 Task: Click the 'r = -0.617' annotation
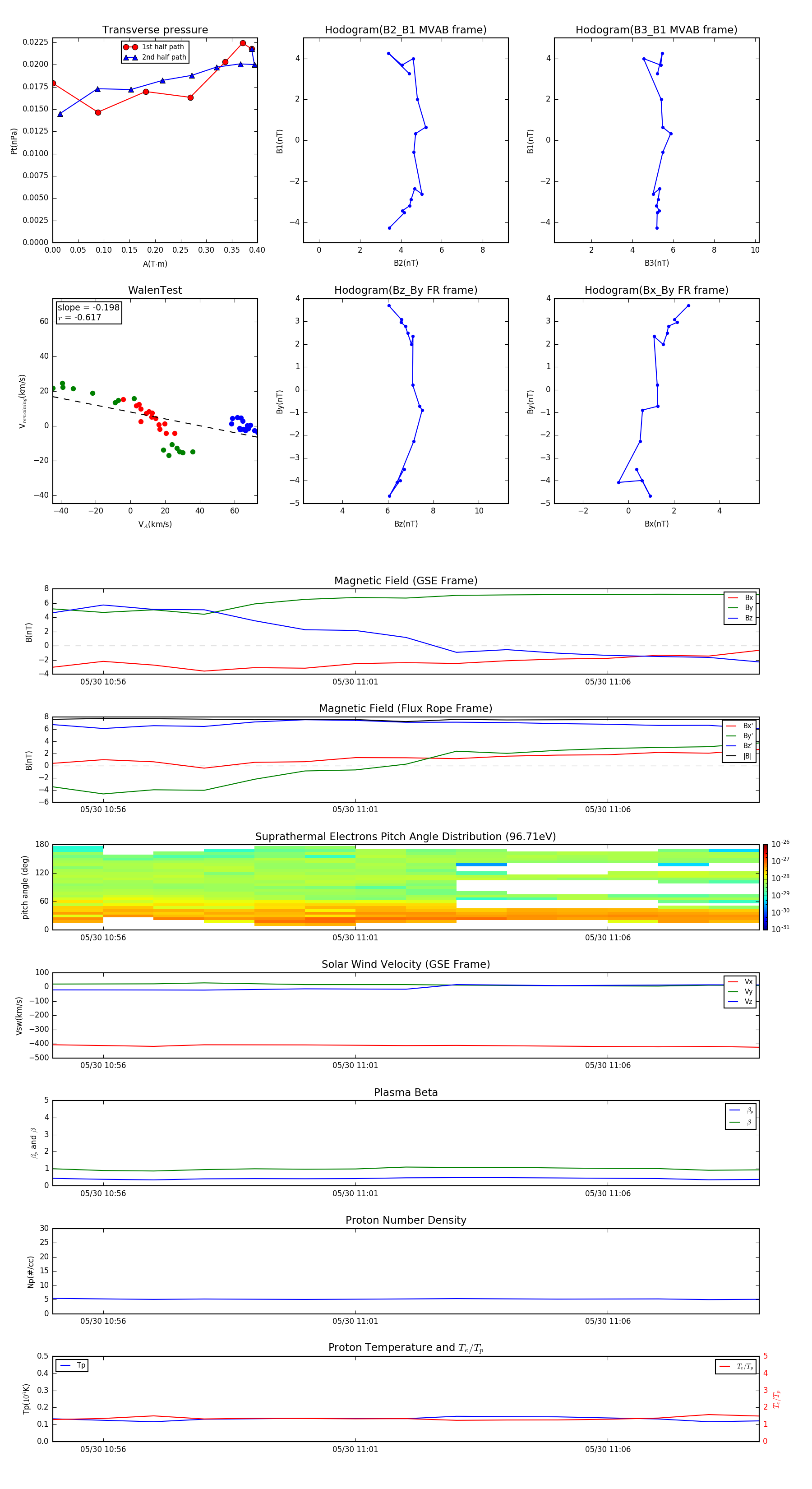coord(80,317)
